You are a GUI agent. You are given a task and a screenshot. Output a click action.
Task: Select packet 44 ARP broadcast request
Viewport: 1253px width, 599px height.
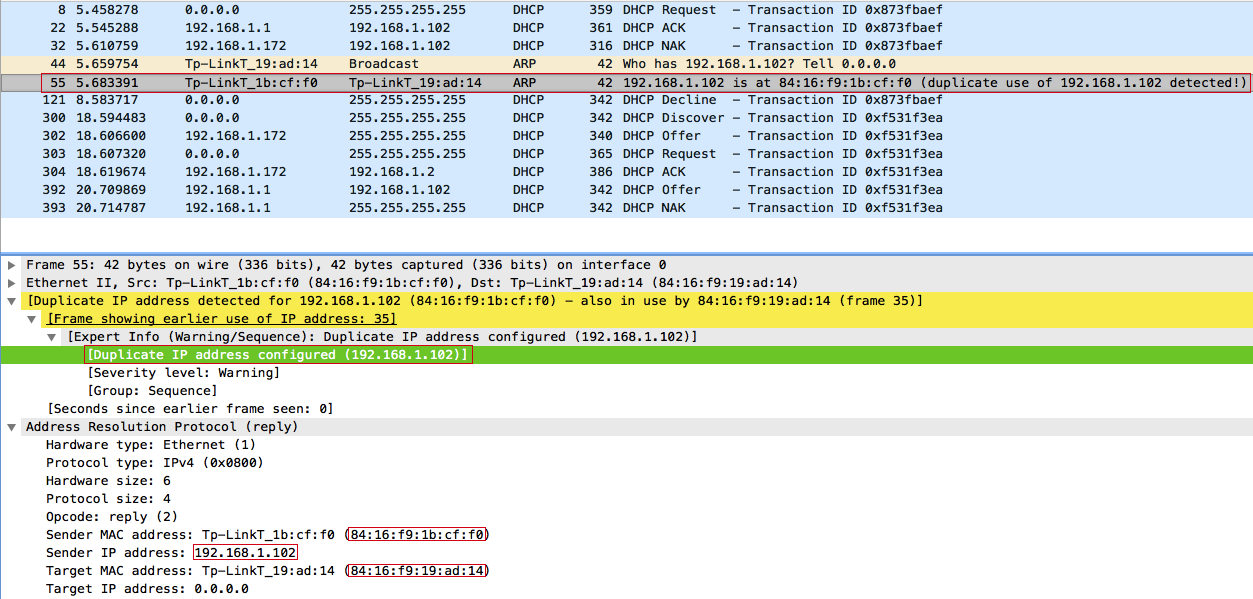(x=626, y=64)
